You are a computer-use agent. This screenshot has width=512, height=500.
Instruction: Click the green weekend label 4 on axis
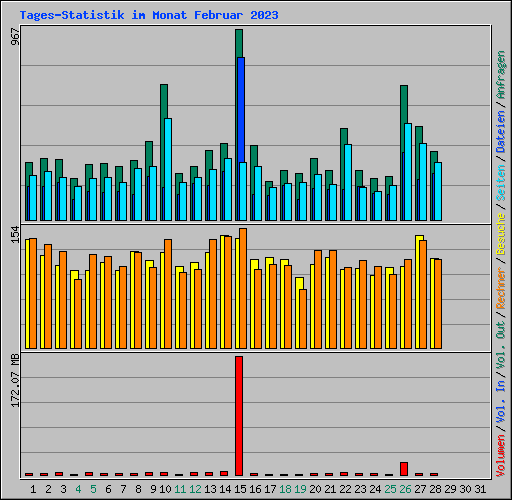78,489
